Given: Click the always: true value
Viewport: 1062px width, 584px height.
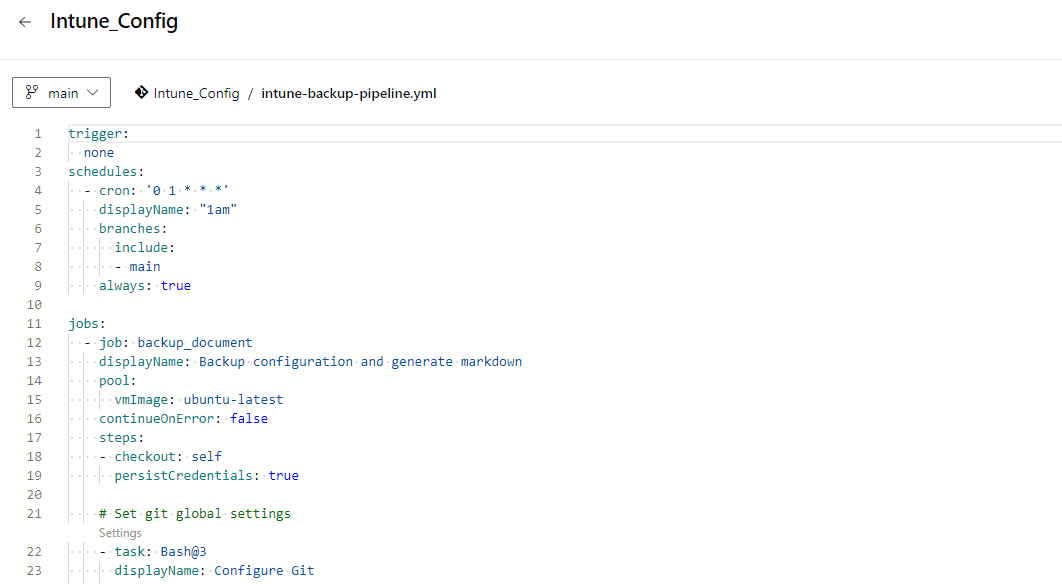Looking at the screenshot, I should coord(175,286).
